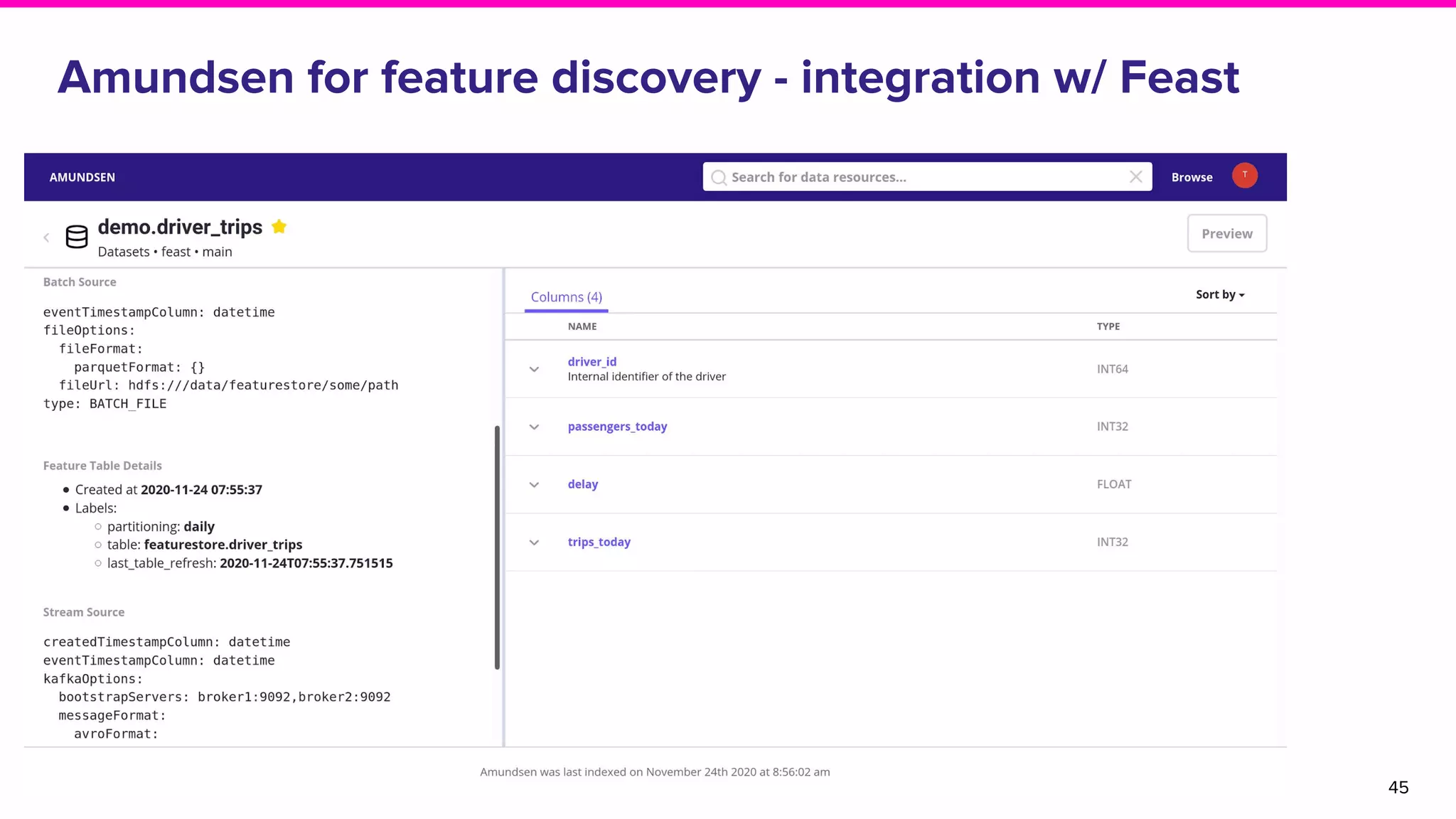Viewport: 1456px width, 819px height.
Task: Click the INT32 type in trips_today row
Action: coord(1112,542)
